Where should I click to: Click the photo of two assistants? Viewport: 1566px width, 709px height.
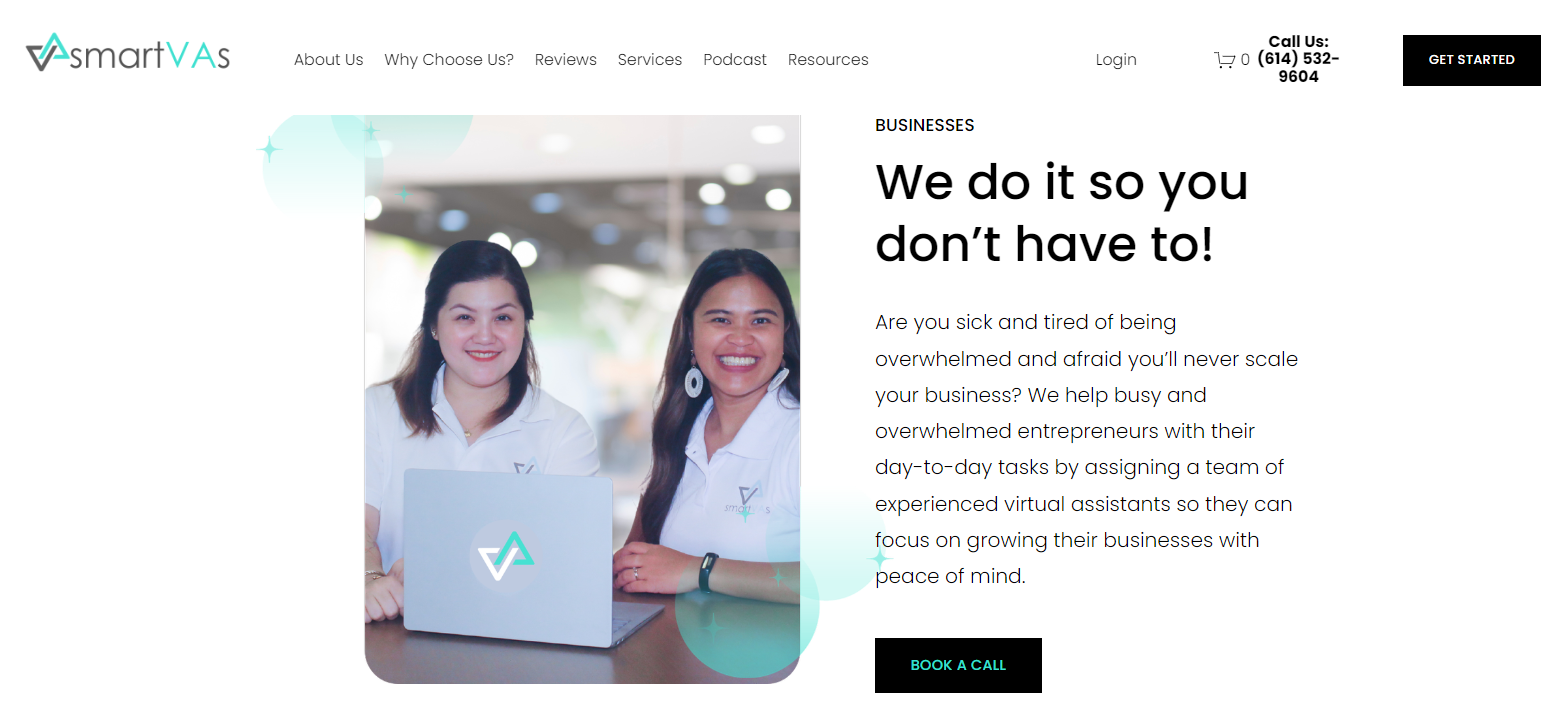coord(582,399)
